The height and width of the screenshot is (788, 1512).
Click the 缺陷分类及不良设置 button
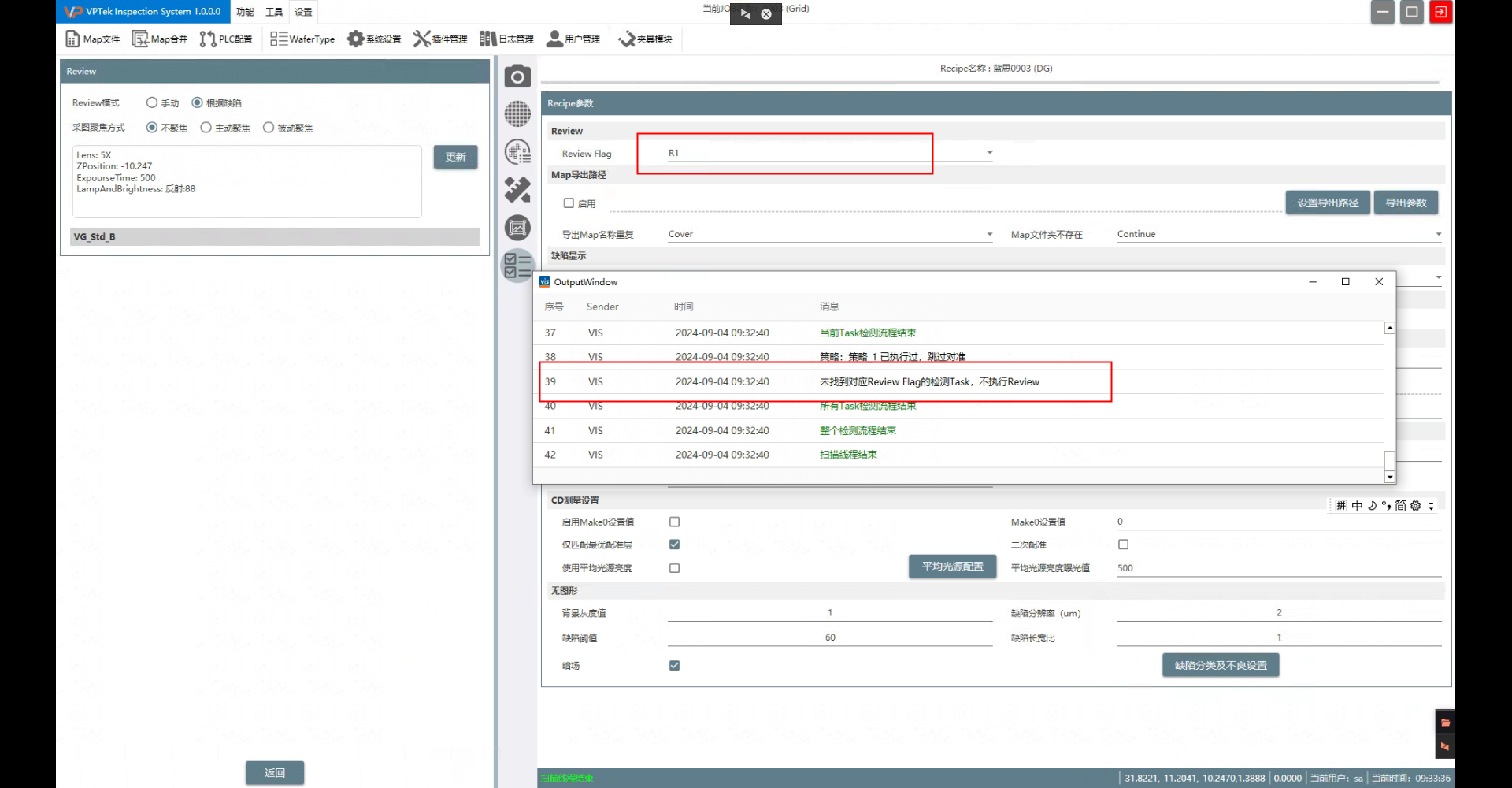point(1221,665)
